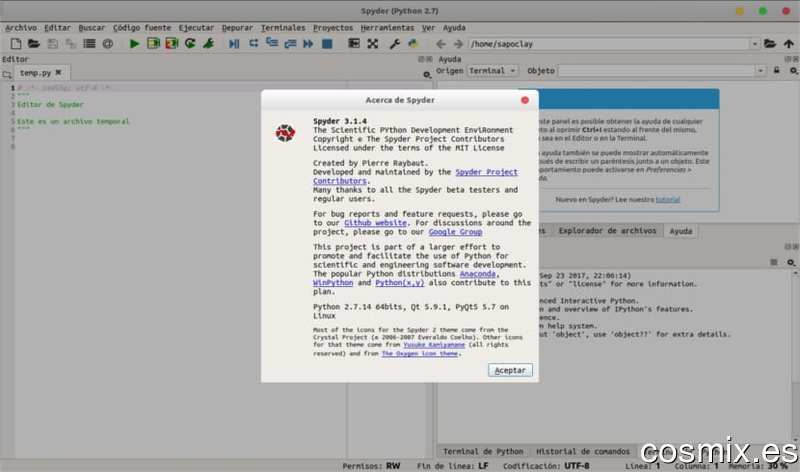Open the Editar menu
800x472 pixels.
[57, 28]
